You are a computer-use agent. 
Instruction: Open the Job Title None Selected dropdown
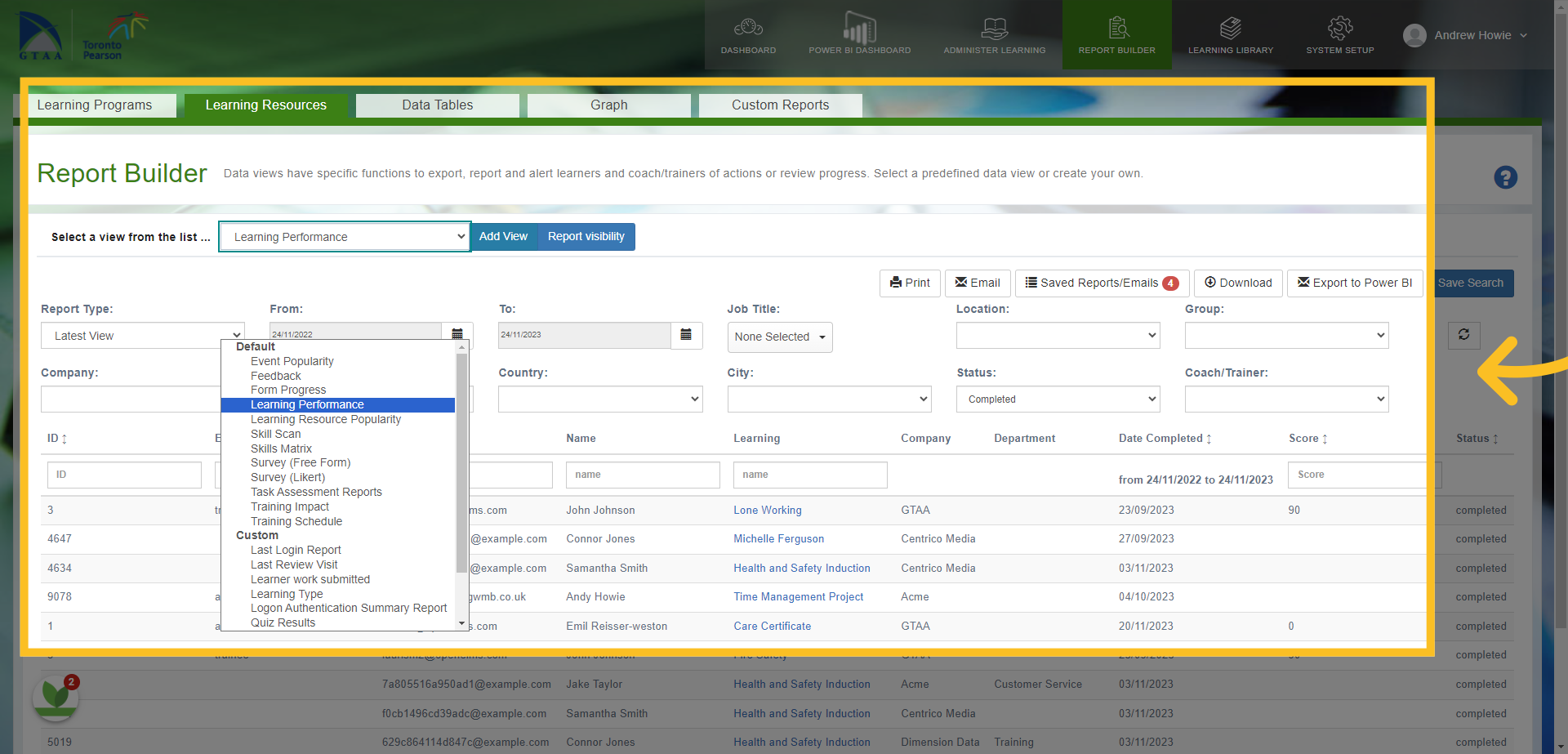[x=780, y=337]
